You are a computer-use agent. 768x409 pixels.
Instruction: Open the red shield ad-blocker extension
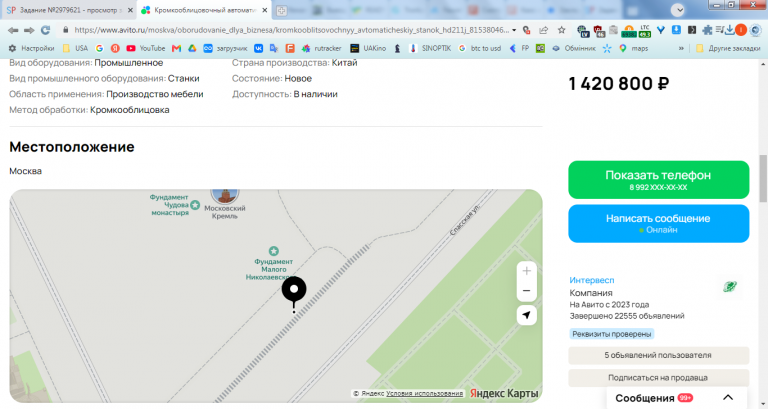[x=599, y=31]
